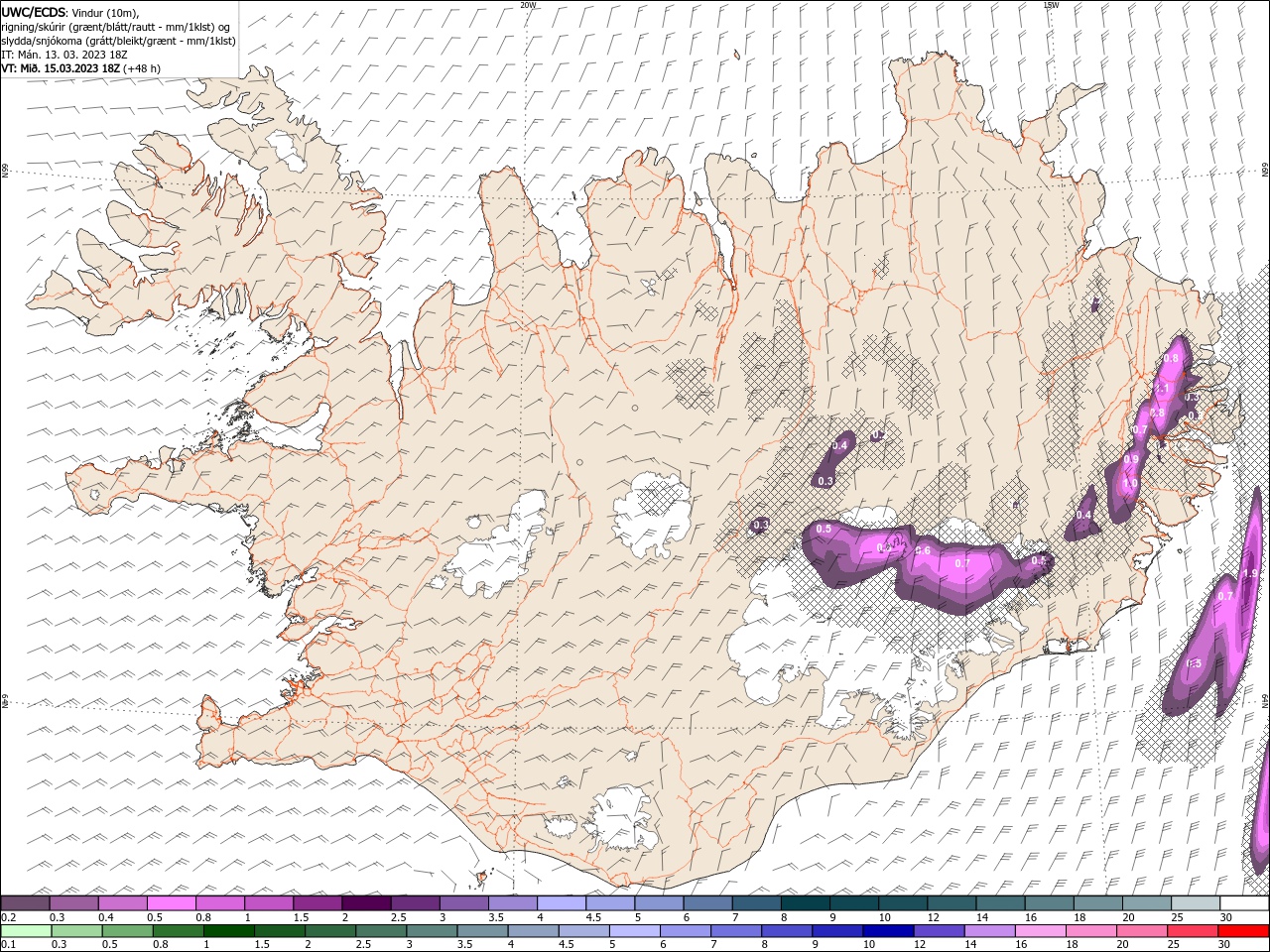Click the 0.2 value in hatched area north of band

(878, 435)
